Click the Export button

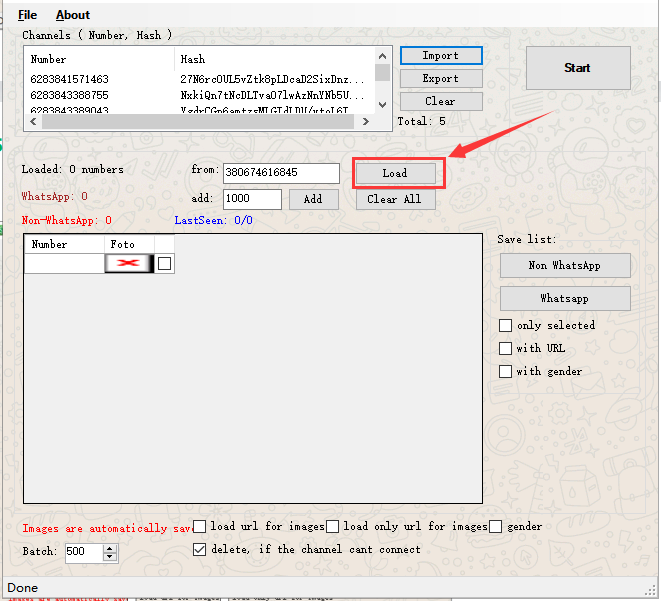click(x=441, y=78)
